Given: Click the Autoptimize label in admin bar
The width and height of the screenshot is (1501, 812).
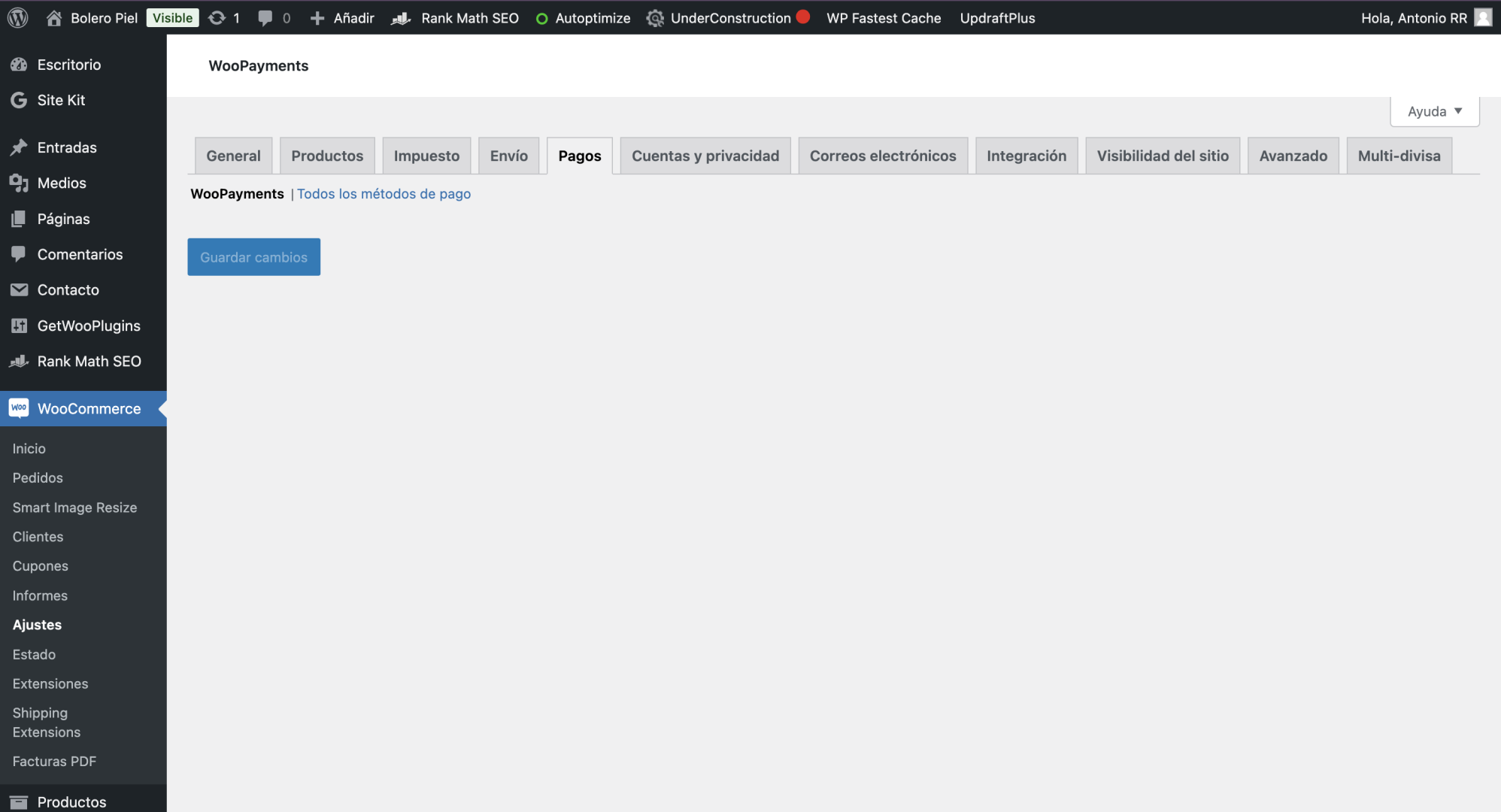Looking at the screenshot, I should [x=593, y=18].
